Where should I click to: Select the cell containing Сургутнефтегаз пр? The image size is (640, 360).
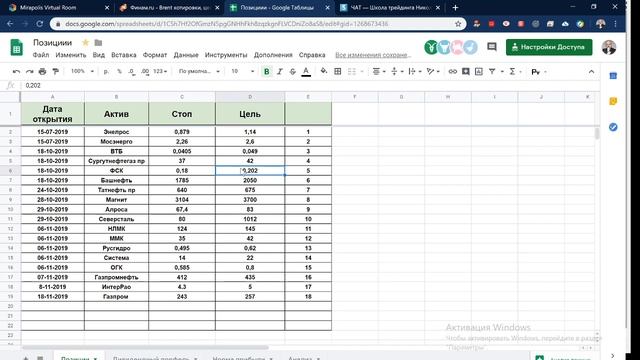pyautogui.click(x=116, y=161)
